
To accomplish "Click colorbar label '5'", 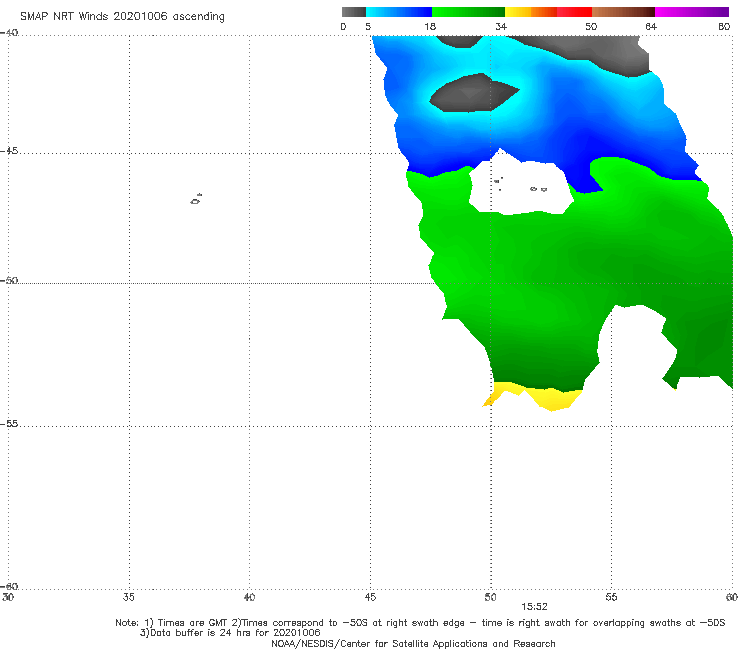I will click(368, 26).
